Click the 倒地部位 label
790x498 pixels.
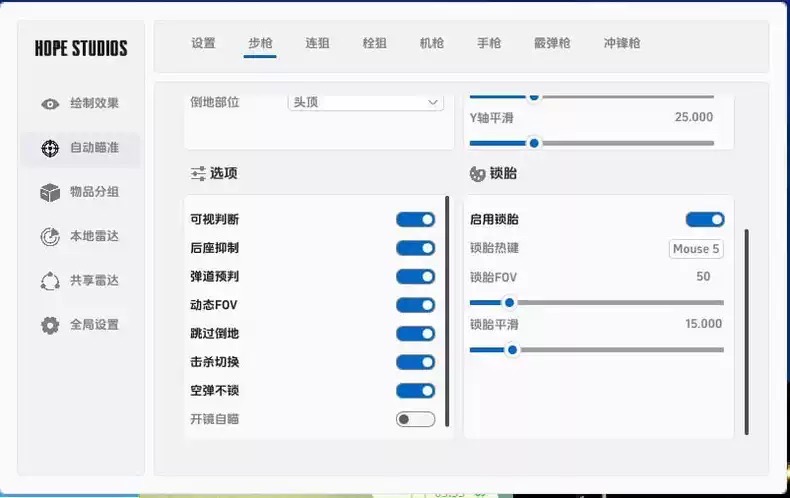(215, 102)
